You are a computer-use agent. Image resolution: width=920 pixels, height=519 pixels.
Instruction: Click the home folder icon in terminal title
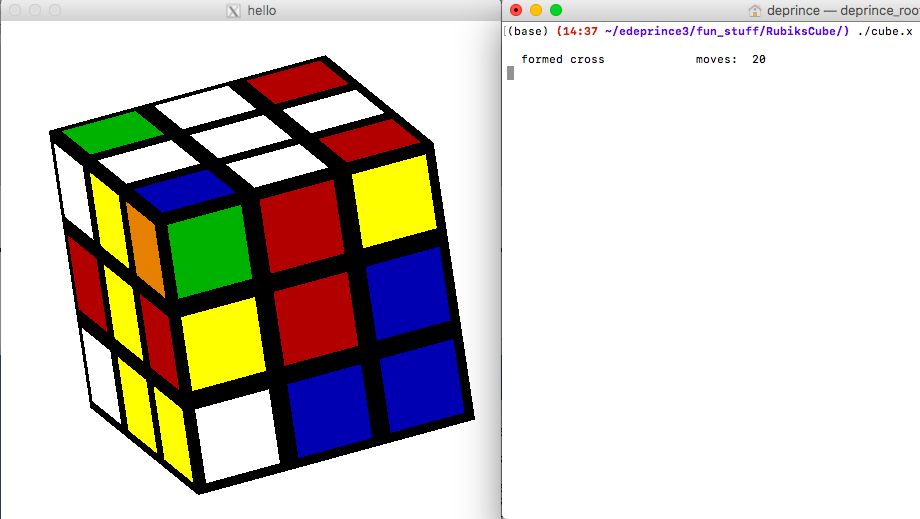point(755,10)
